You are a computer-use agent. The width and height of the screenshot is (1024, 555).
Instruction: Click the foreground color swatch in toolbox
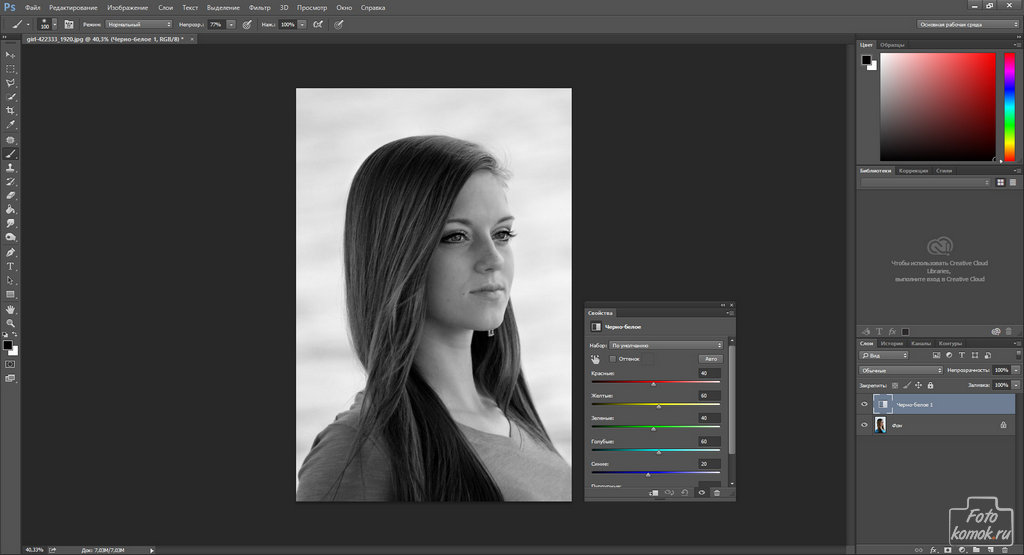[7, 345]
